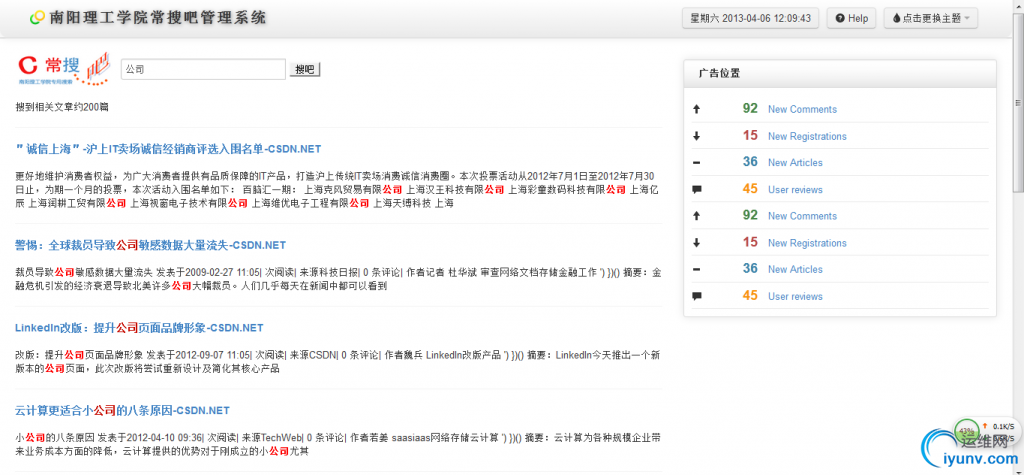
Task: Click the first User reviews link
Action: point(795,189)
